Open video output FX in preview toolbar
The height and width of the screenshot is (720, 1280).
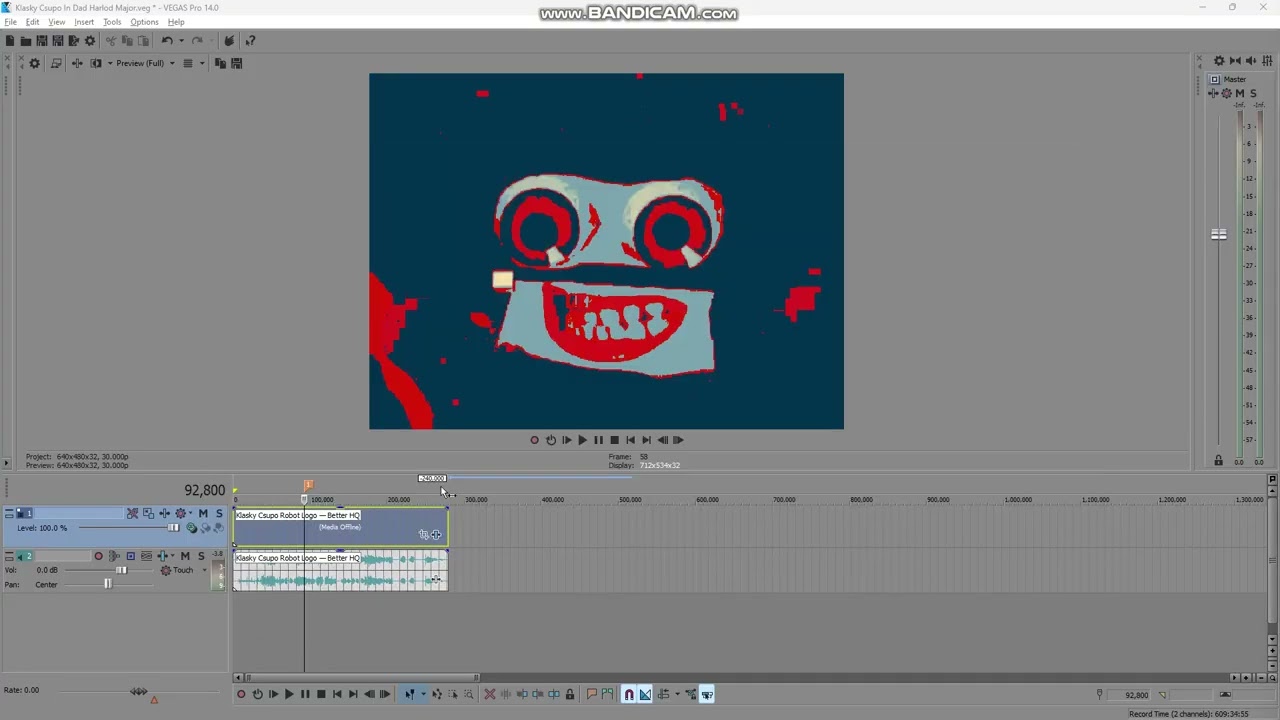click(x=76, y=63)
